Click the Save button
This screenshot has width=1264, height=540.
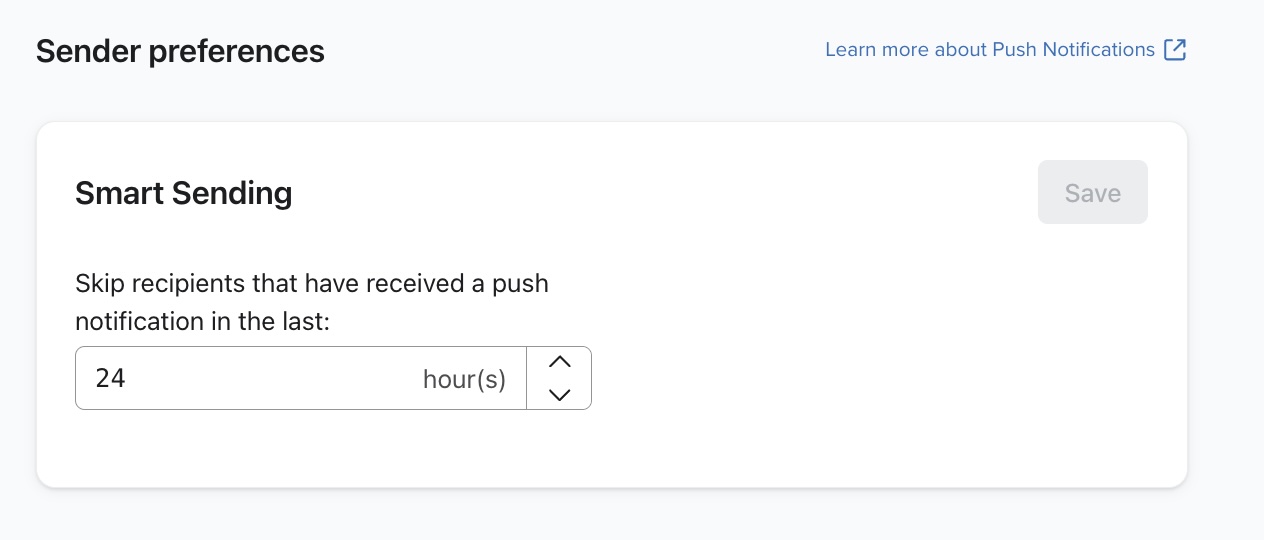[1092, 192]
